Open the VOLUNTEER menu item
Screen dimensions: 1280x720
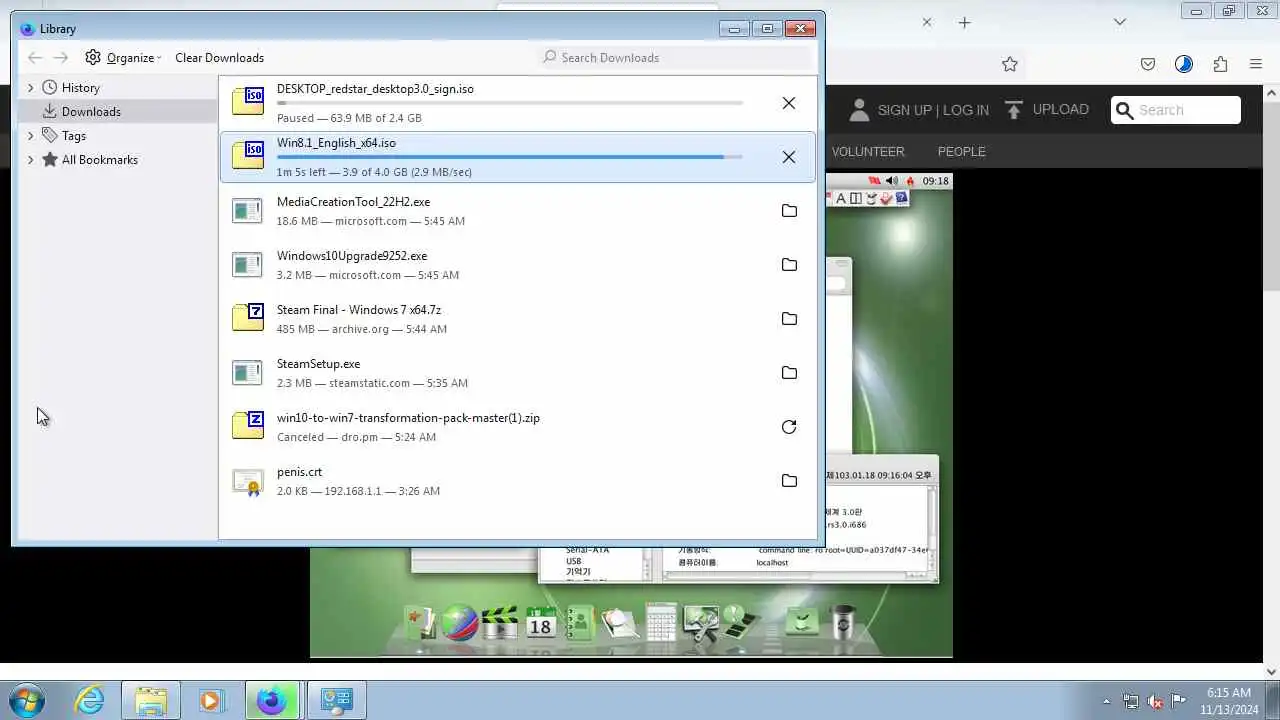coord(868,151)
